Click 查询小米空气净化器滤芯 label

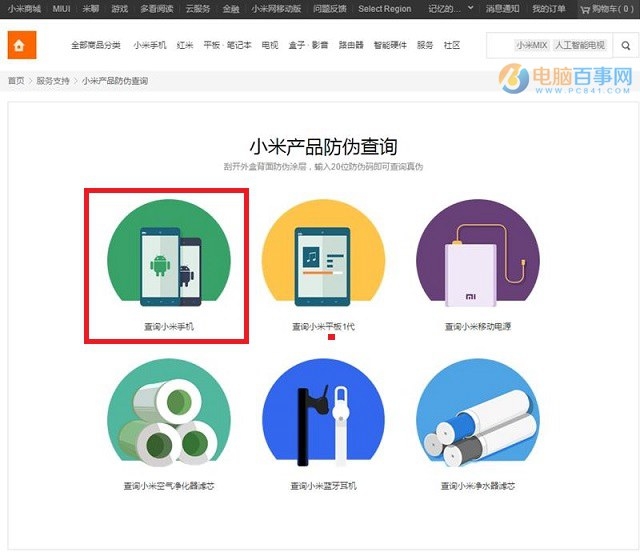169,486
